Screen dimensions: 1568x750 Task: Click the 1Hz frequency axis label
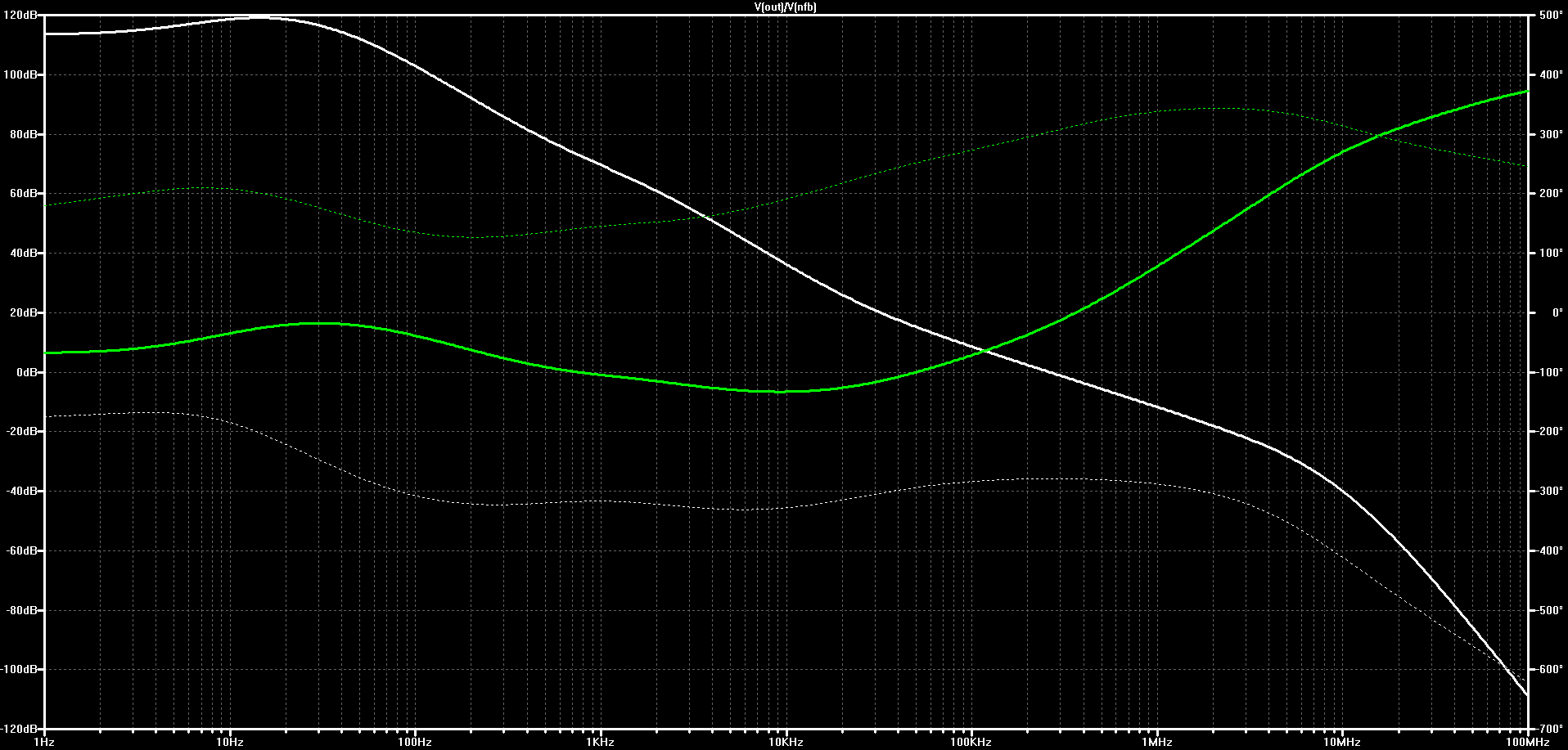click(44, 743)
